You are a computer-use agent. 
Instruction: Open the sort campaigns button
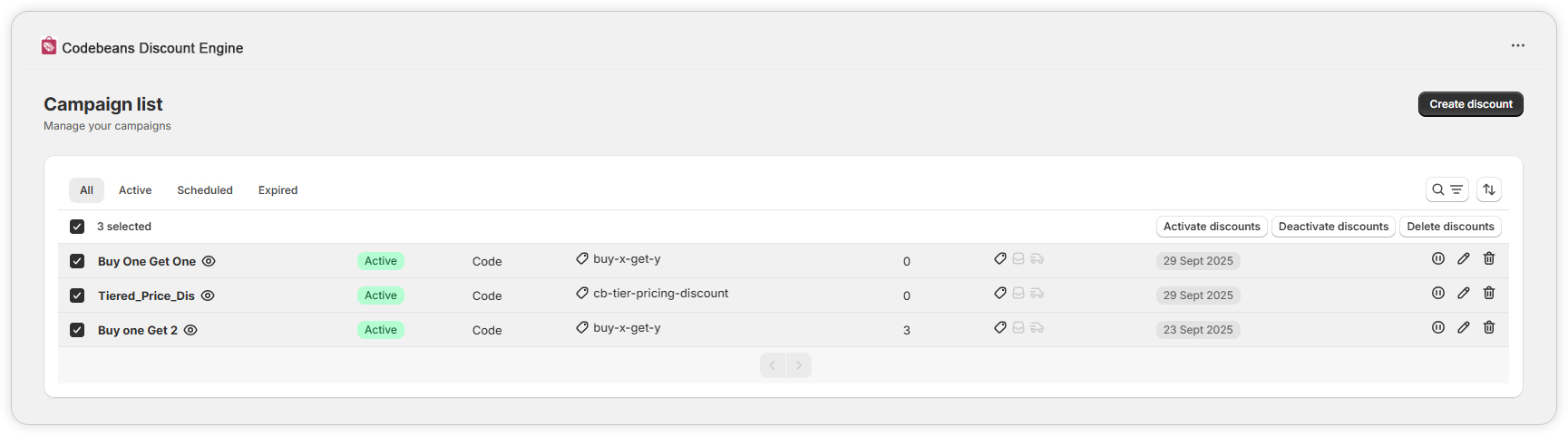click(1488, 189)
